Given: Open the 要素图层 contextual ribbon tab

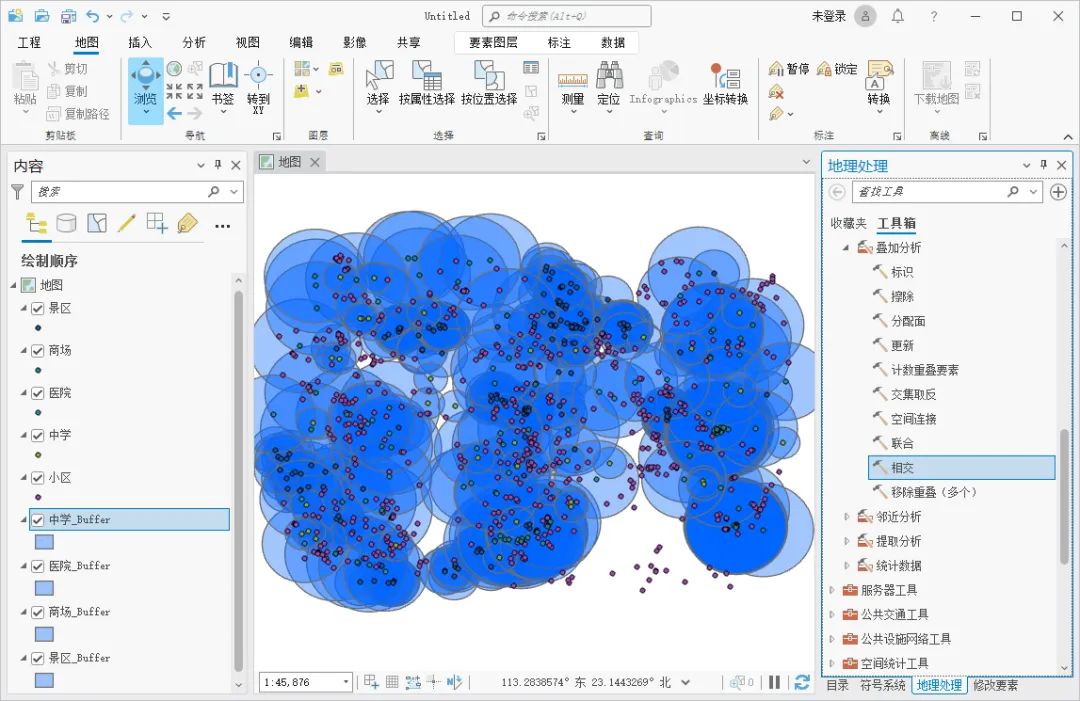Looking at the screenshot, I should 493,43.
